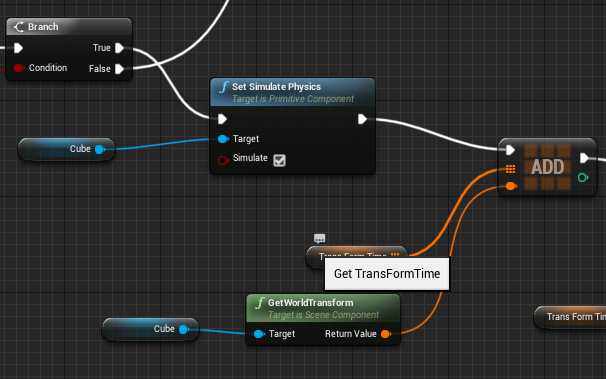The height and width of the screenshot is (379, 606).
Task: Select the GetWorldTransform node header
Action: tap(323, 308)
